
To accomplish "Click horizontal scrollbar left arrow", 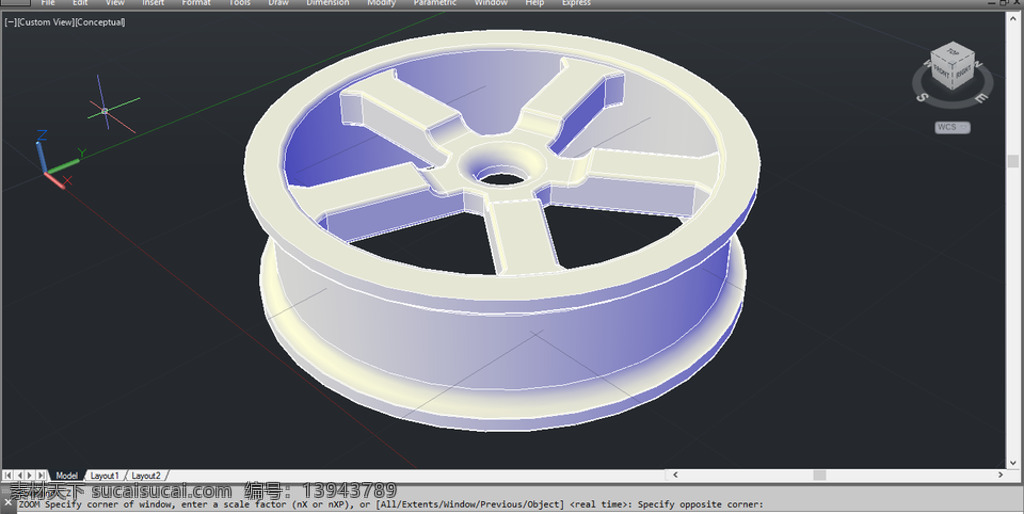I will pyautogui.click(x=675, y=475).
